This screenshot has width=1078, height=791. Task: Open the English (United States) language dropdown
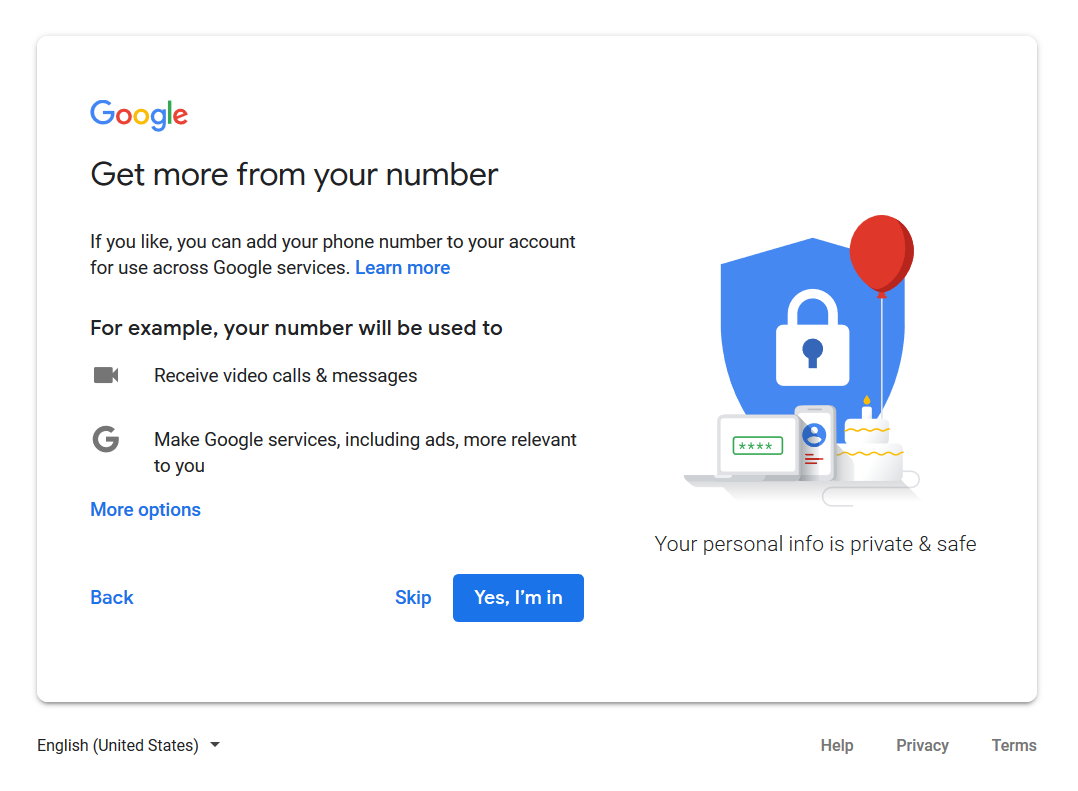click(x=129, y=745)
